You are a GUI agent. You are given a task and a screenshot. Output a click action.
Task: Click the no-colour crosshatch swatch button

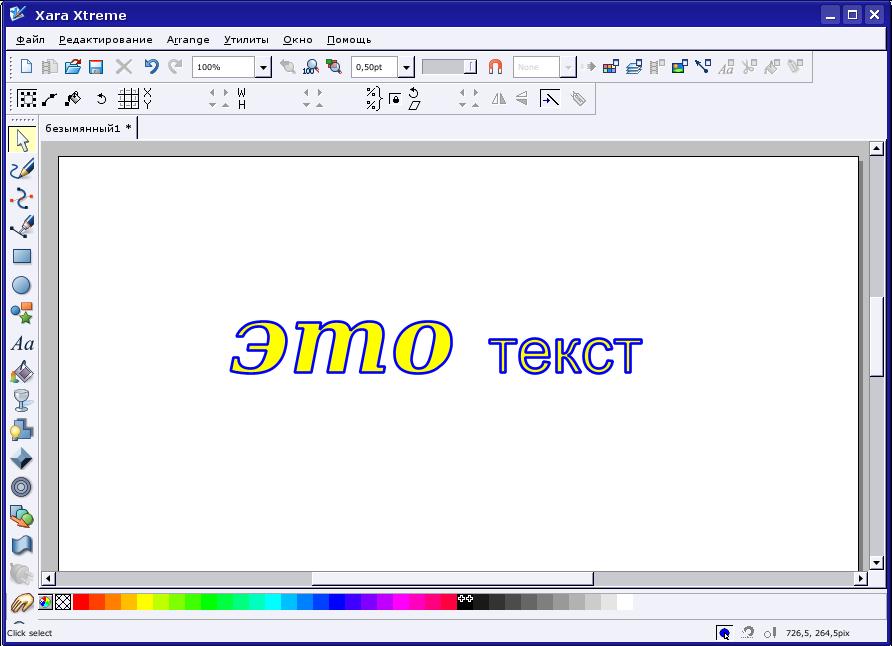(x=63, y=602)
